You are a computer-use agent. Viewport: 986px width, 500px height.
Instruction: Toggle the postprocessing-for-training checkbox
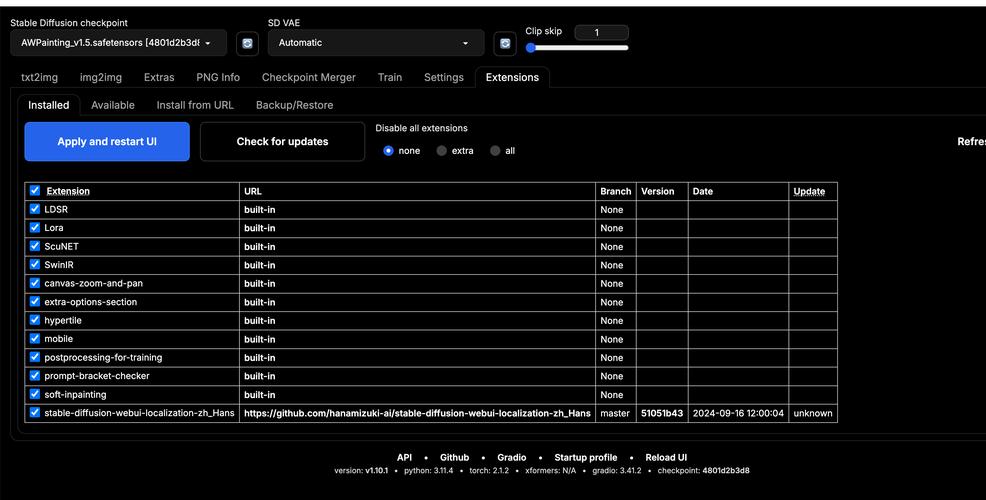point(35,357)
